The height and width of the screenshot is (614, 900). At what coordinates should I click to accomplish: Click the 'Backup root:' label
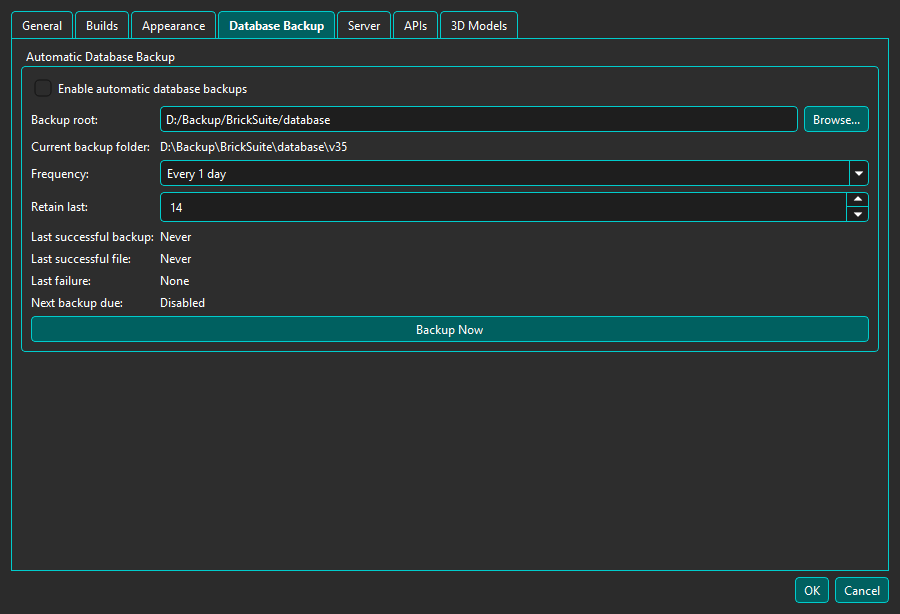click(64, 120)
